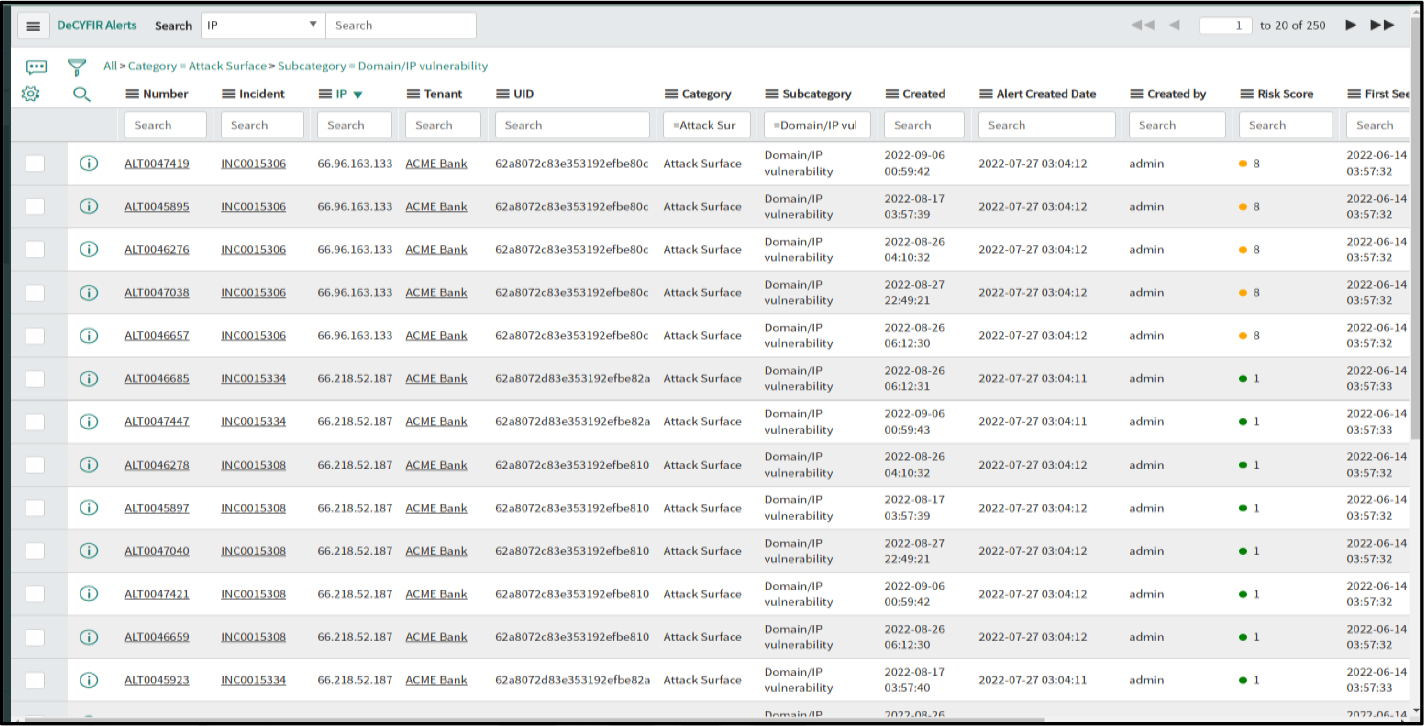Open the Risk Score column options icon
This screenshot has height=726, width=1424.
point(1247,94)
